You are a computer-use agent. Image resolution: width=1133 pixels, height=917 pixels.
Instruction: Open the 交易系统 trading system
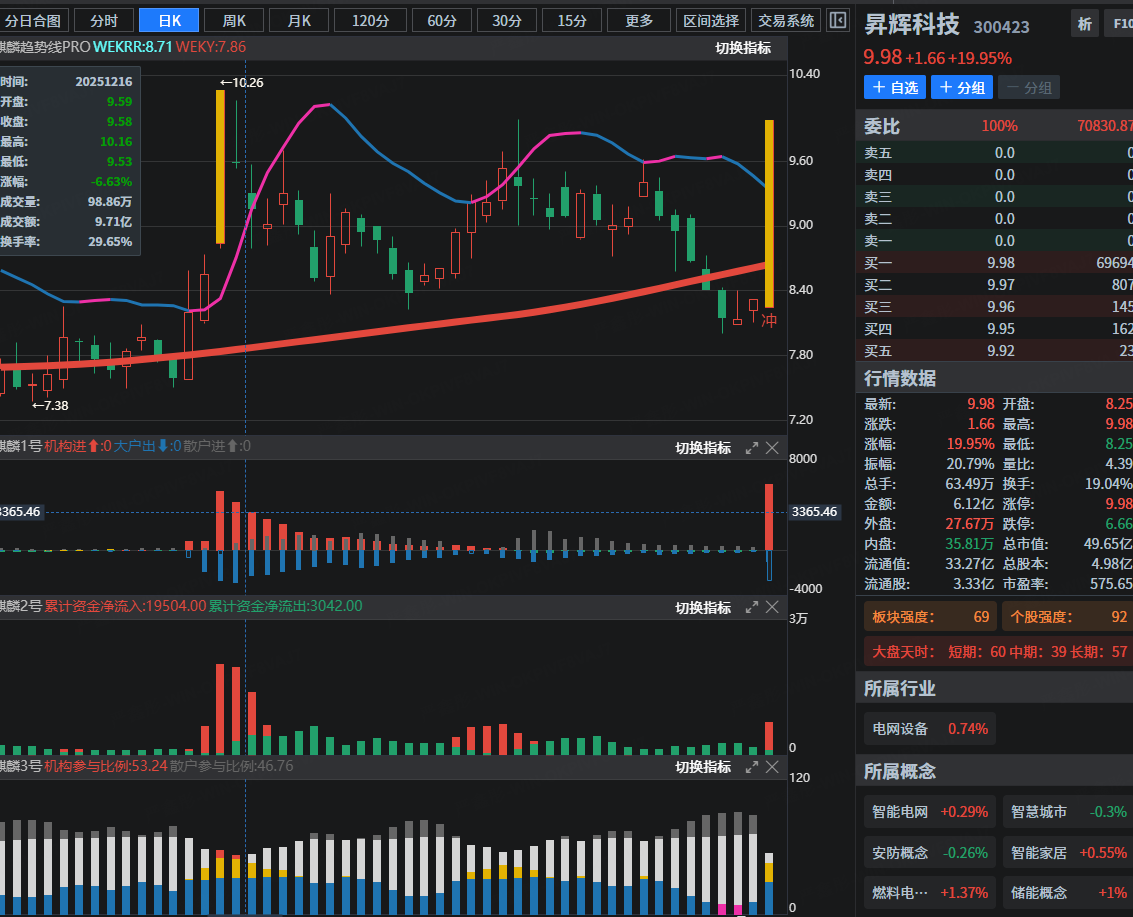click(787, 20)
